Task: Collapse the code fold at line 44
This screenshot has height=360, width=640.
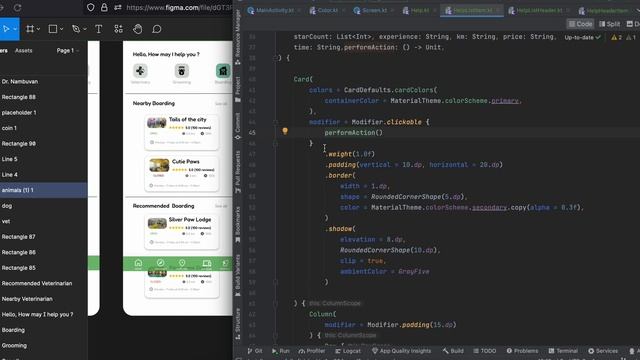Action: point(276,122)
